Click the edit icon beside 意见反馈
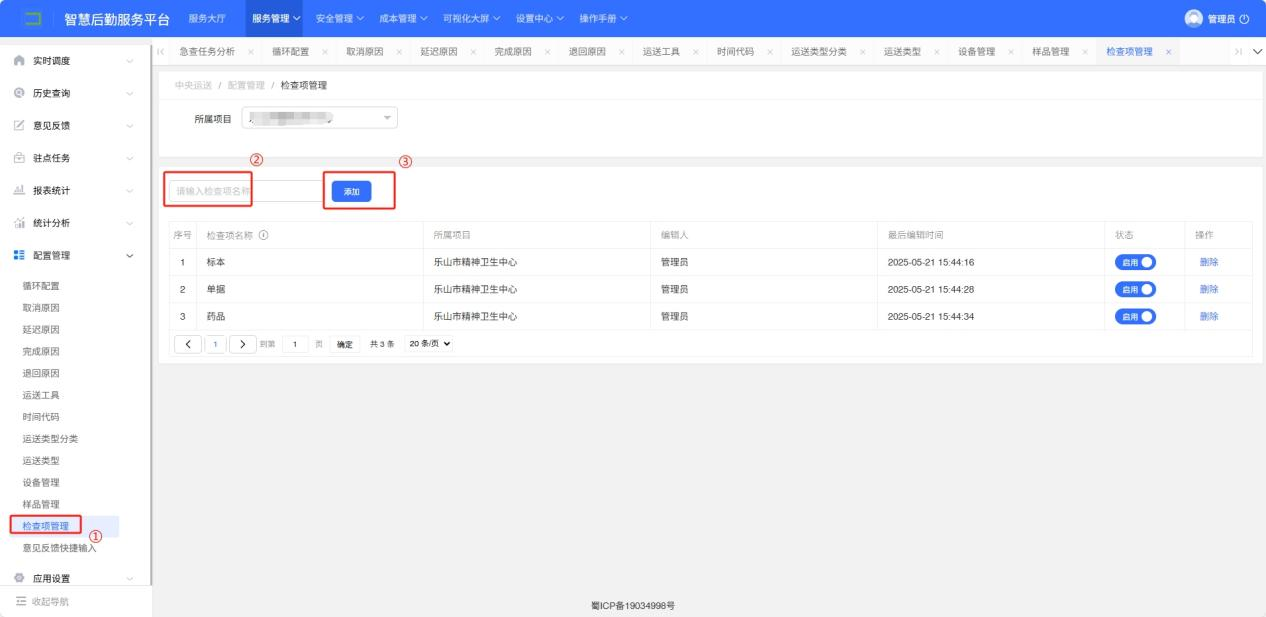Screen dimensions: 1266x617 (x=19, y=125)
